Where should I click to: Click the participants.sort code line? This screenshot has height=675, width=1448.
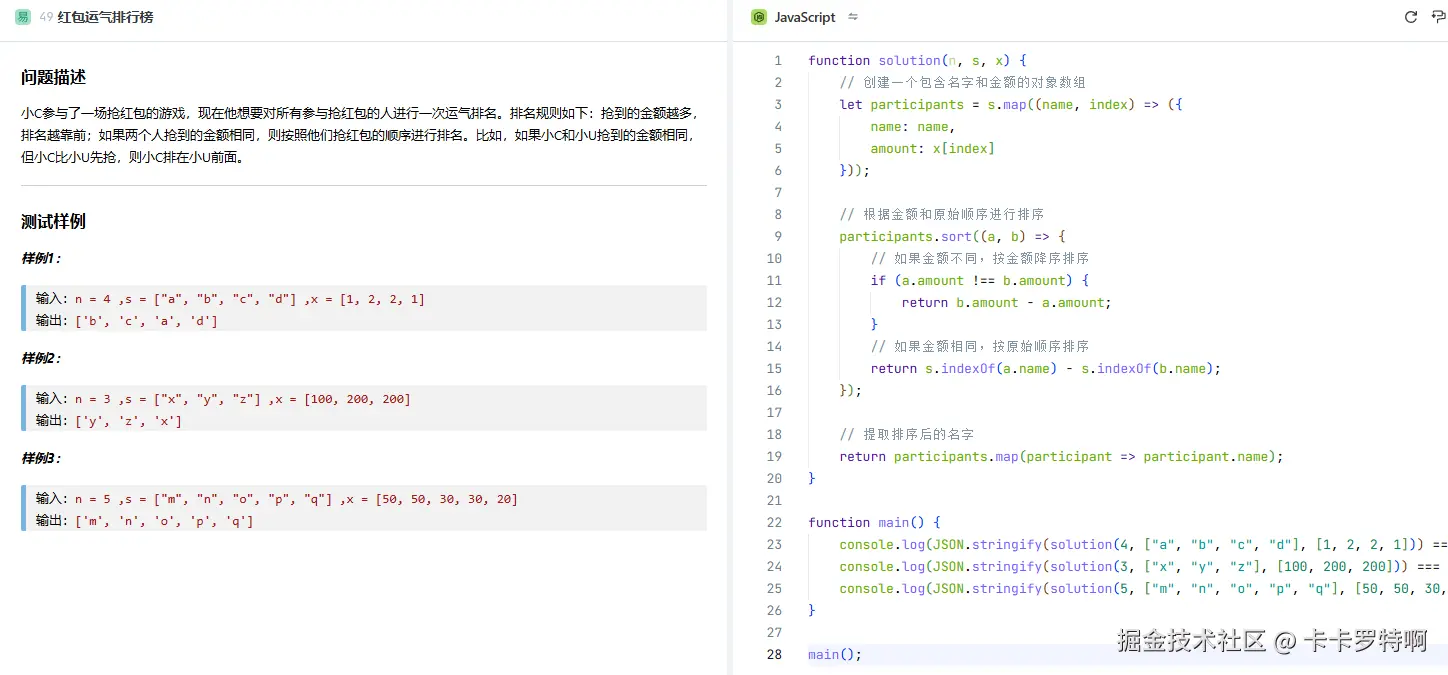tap(952, 236)
